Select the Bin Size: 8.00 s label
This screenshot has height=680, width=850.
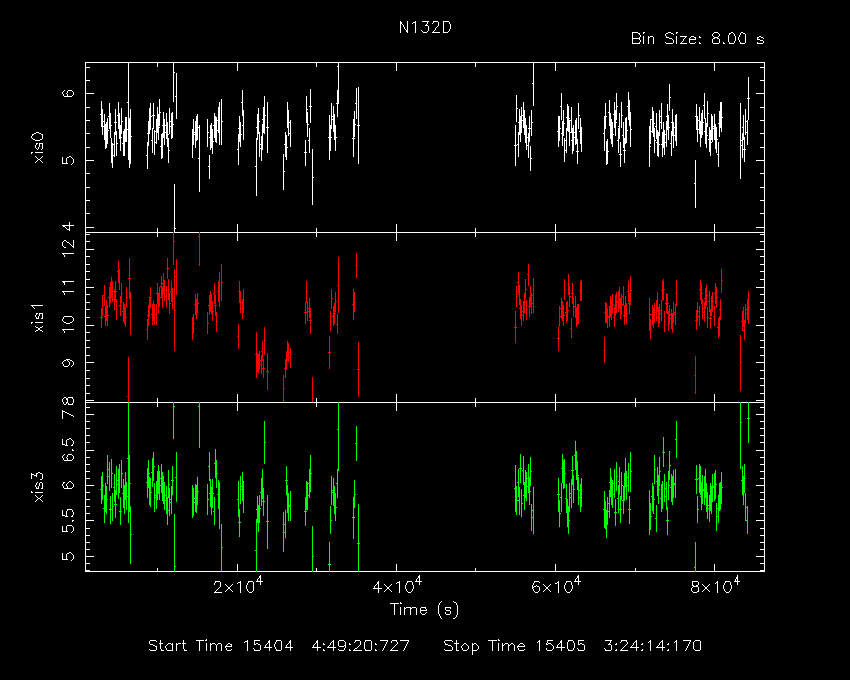pyautogui.click(x=697, y=39)
